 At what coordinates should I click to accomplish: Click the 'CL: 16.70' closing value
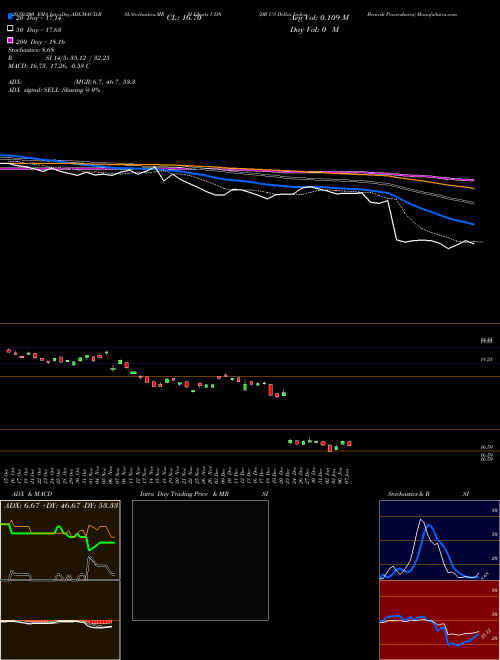(x=184, y=18)
